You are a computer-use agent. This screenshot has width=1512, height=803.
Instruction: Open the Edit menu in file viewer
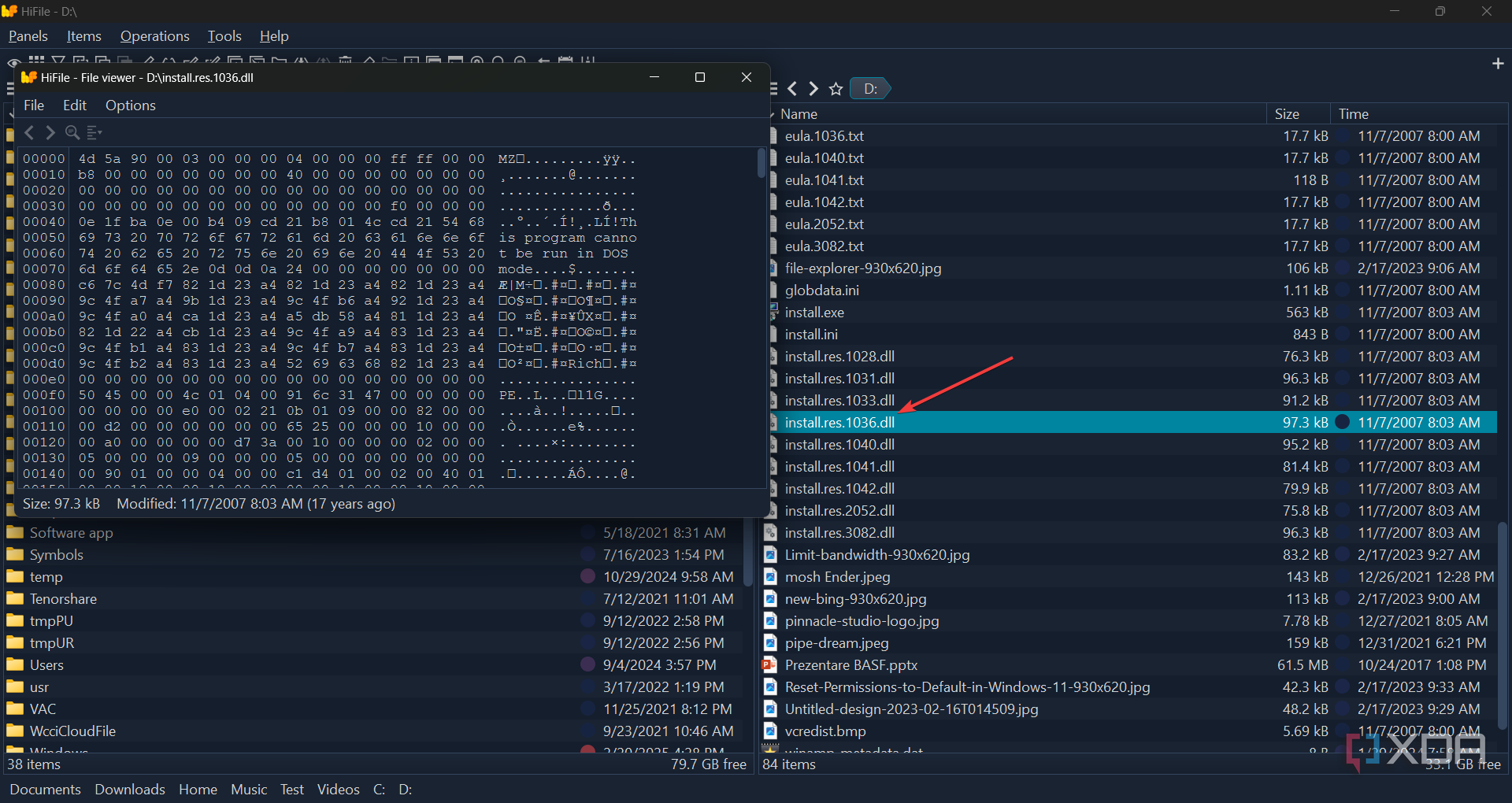point(75,105)
